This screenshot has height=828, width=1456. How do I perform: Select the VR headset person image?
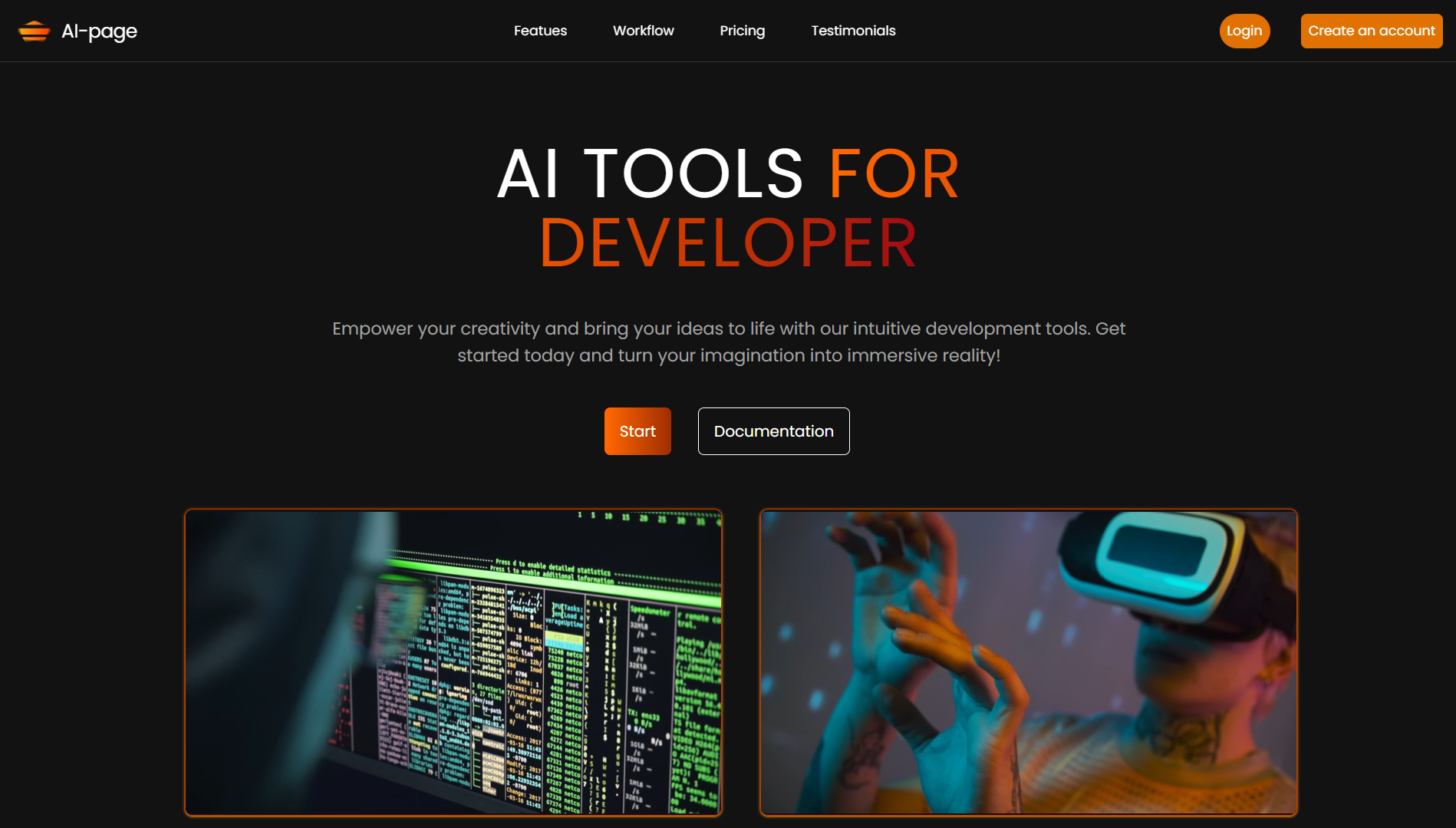pyautogui.click(x=1028, y=662)
